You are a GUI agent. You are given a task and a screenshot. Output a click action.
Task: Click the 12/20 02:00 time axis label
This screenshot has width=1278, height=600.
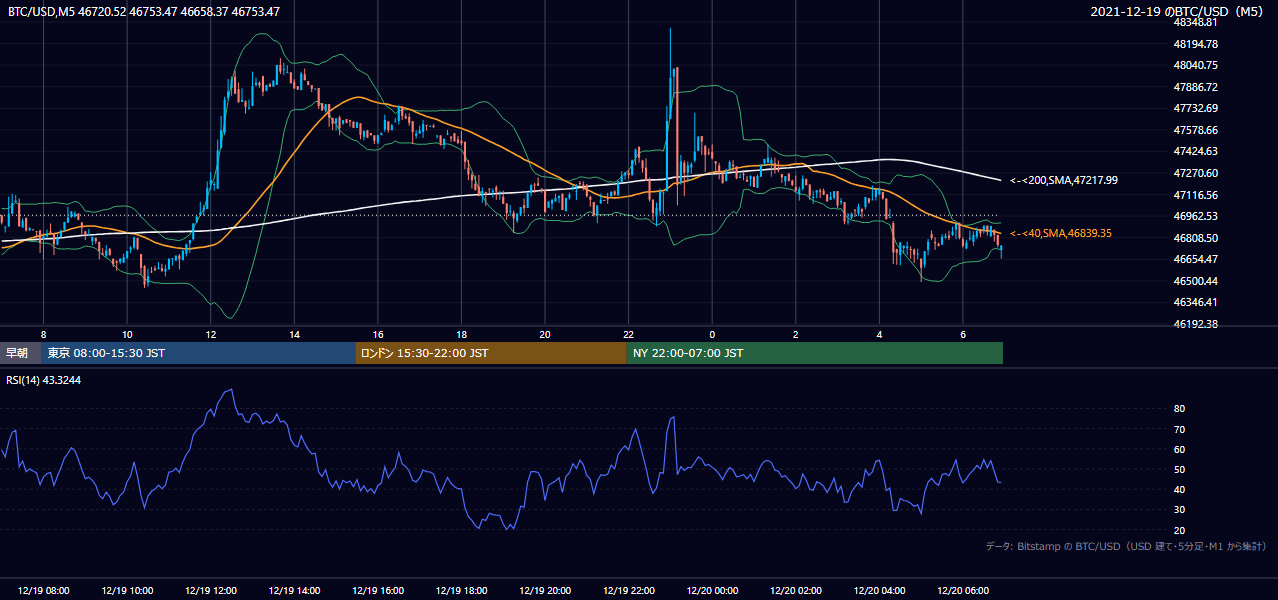(x=796, y=591)
